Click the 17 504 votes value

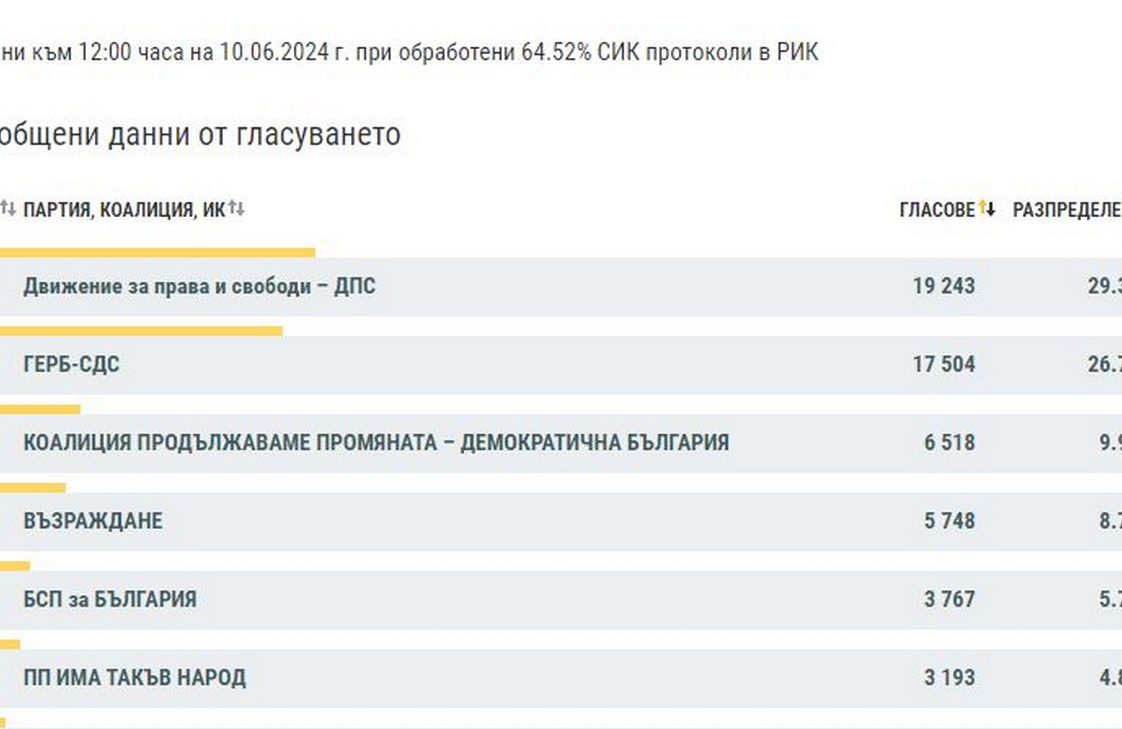tap(943, 365)
